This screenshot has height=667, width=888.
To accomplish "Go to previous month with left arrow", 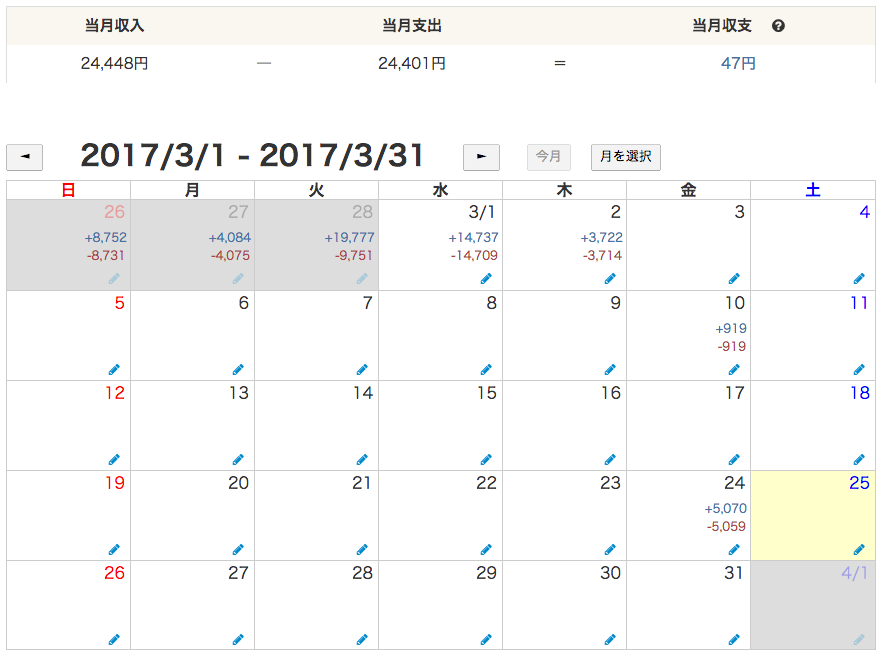I will click(24, 157).
